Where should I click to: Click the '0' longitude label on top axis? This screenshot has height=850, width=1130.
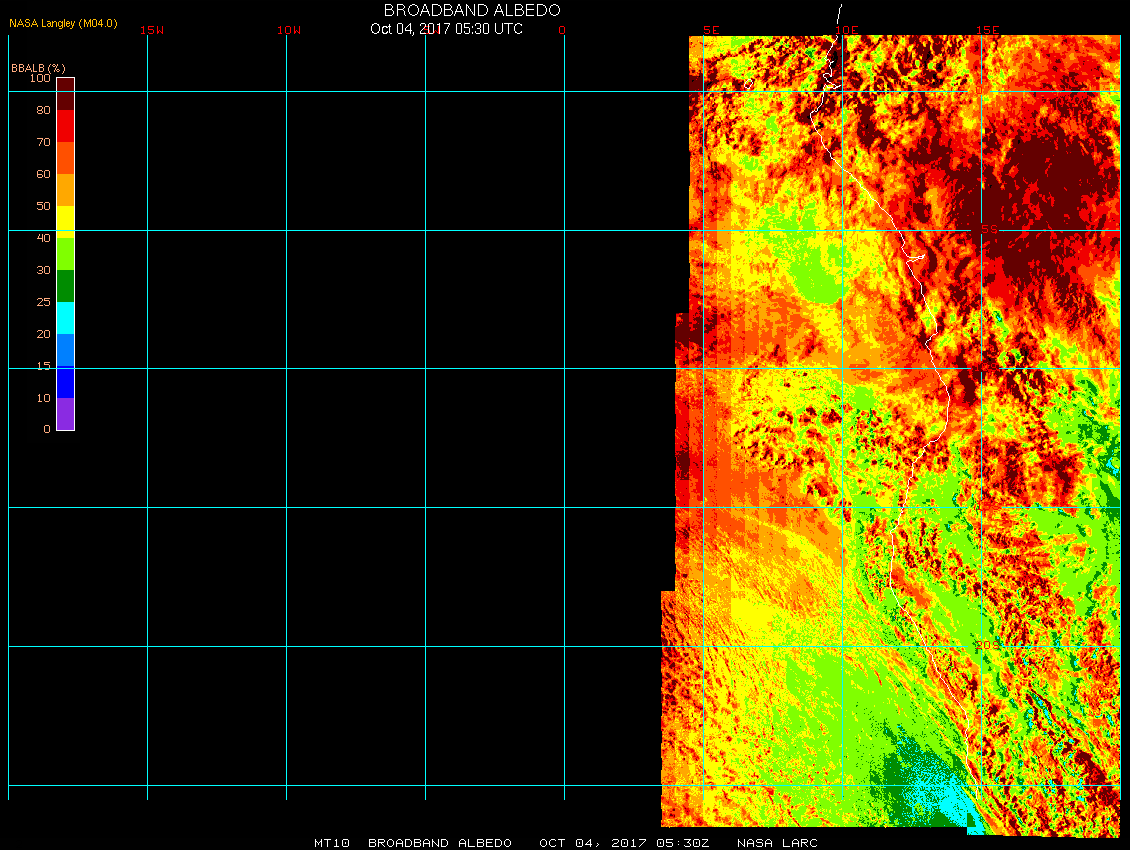(x=562, y=30)
